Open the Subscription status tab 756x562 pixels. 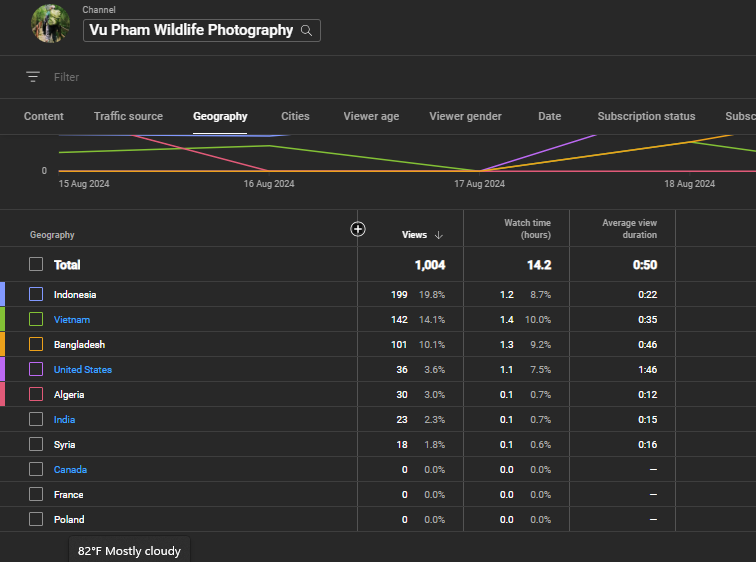[x=646, y=116]
